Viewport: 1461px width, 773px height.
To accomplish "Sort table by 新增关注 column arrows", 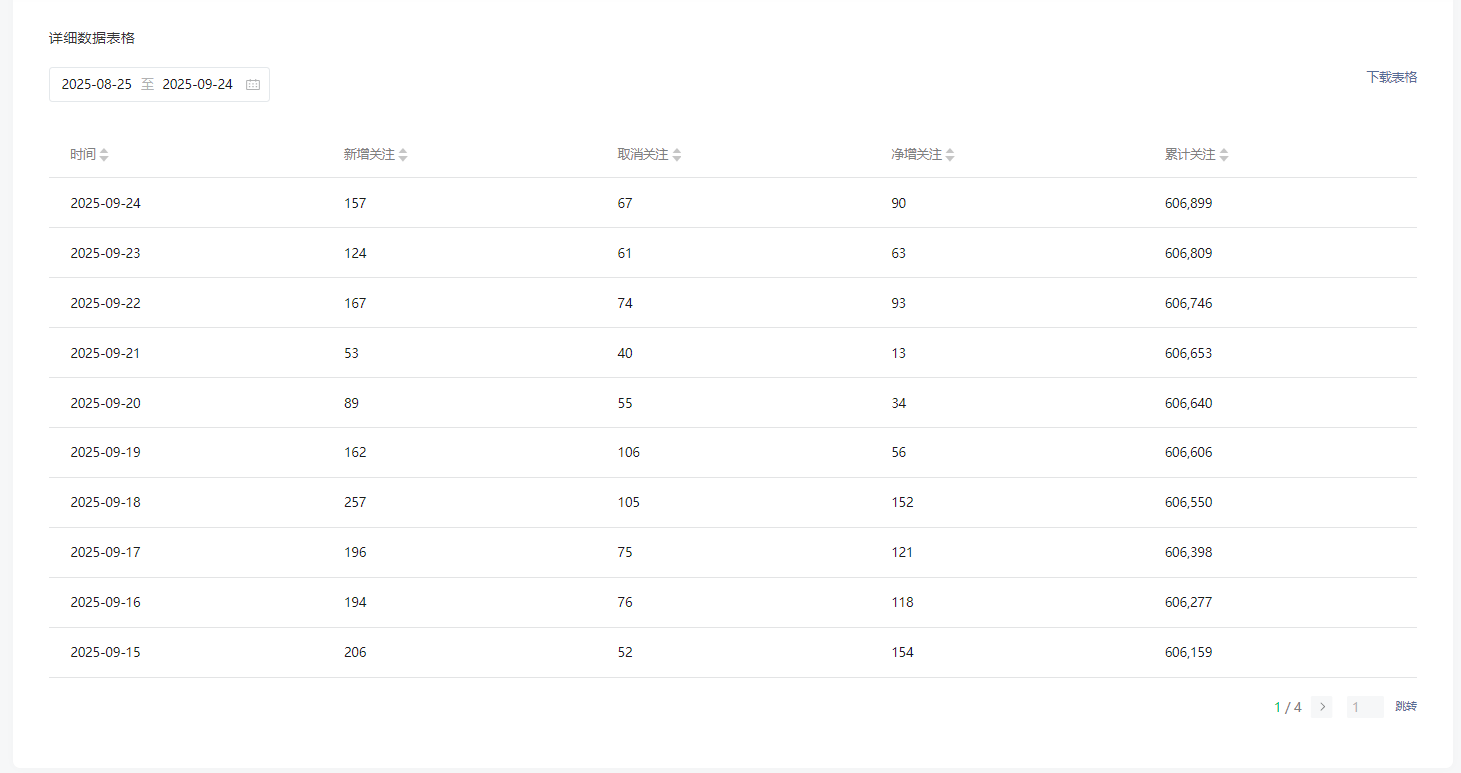I will (403, 155).
